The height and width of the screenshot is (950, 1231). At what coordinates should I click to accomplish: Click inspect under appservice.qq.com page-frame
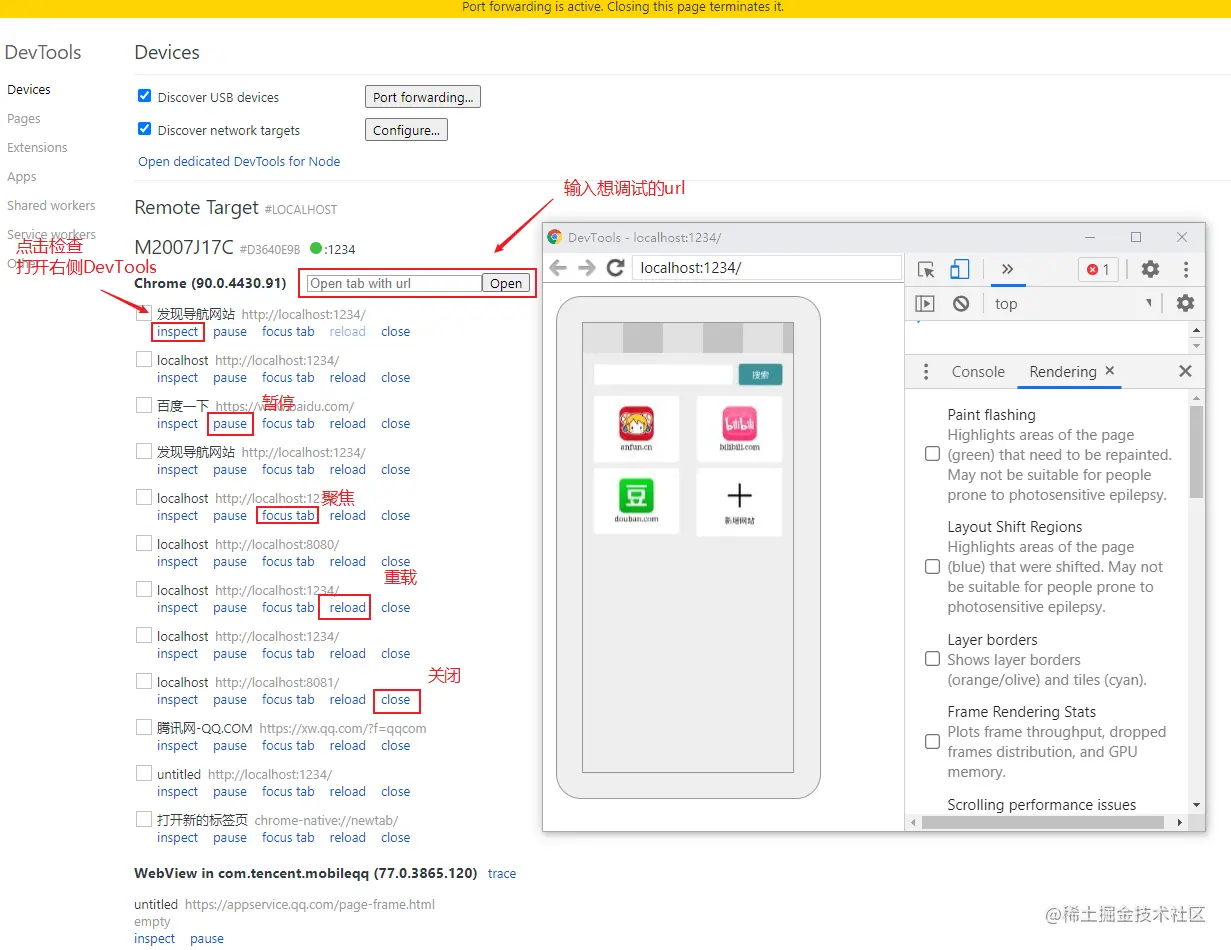(x=155, y=938)
